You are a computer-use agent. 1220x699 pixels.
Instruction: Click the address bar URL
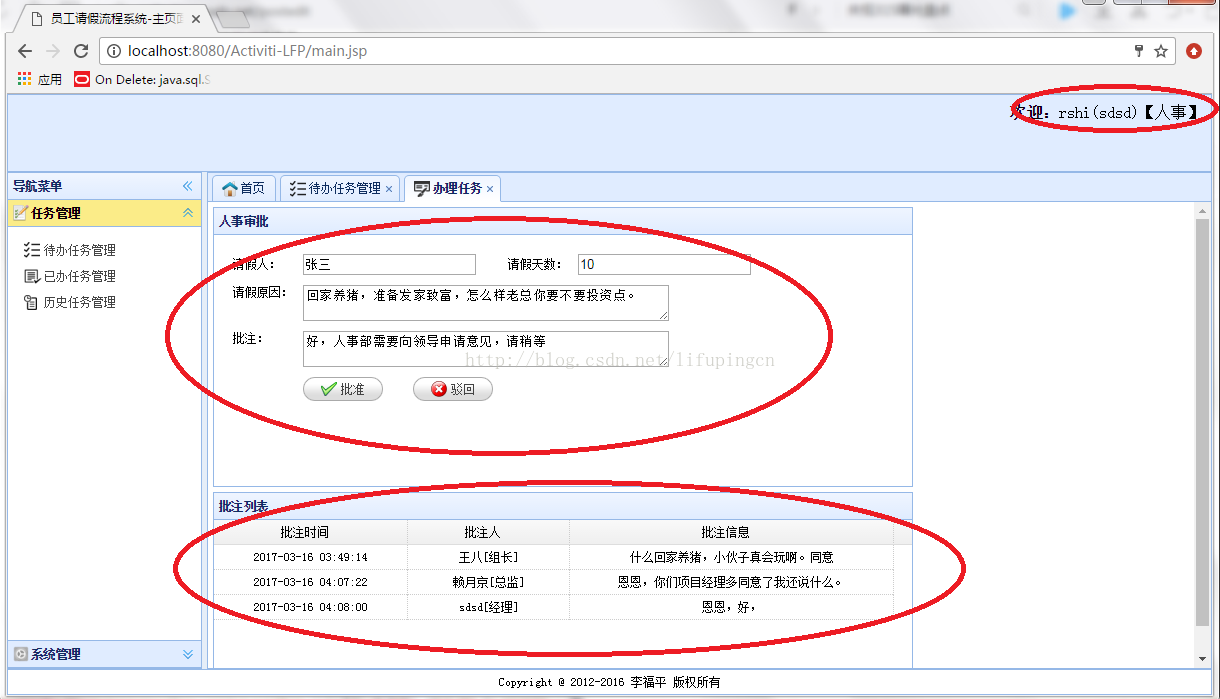point(247,51)
